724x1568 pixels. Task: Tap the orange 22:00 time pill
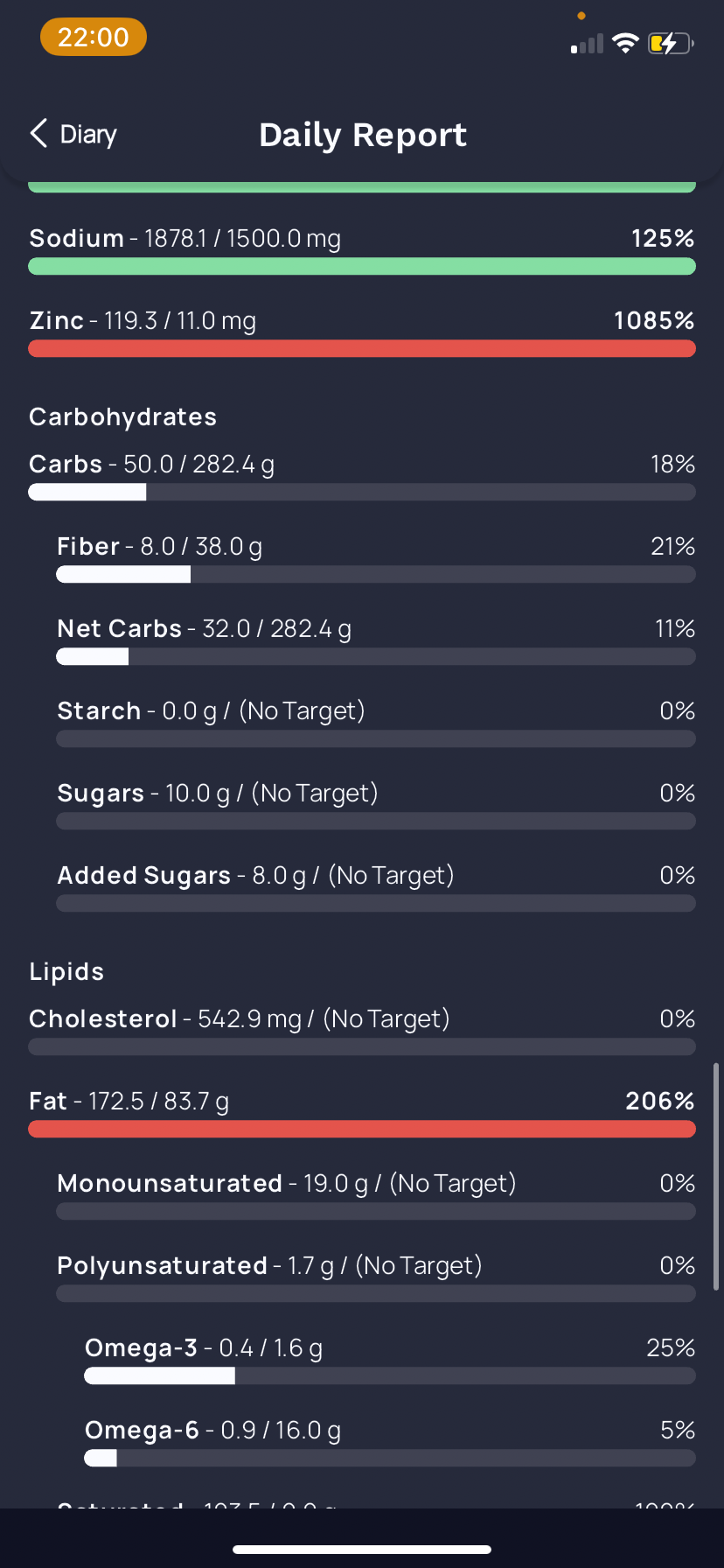[94, 38]
